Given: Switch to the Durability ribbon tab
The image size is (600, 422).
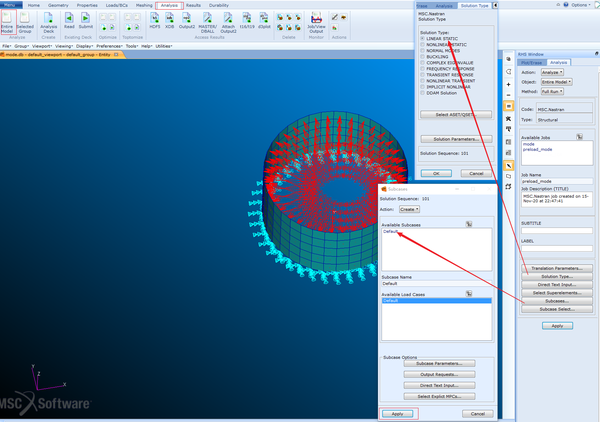Looking at the screenshot, I should pyautogui.click(x=219, y=5).
